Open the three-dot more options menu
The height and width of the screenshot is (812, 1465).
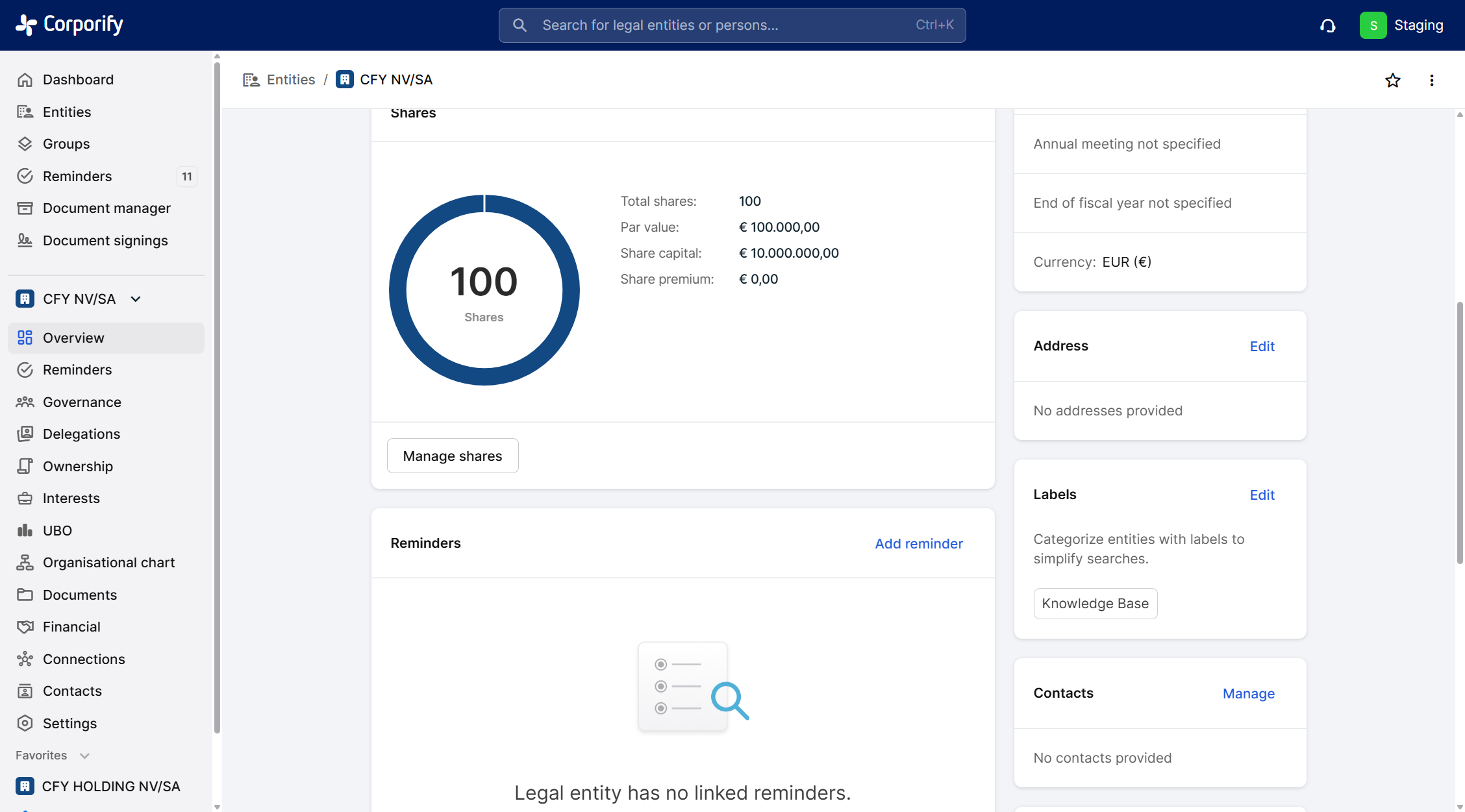coord(1431,80)
